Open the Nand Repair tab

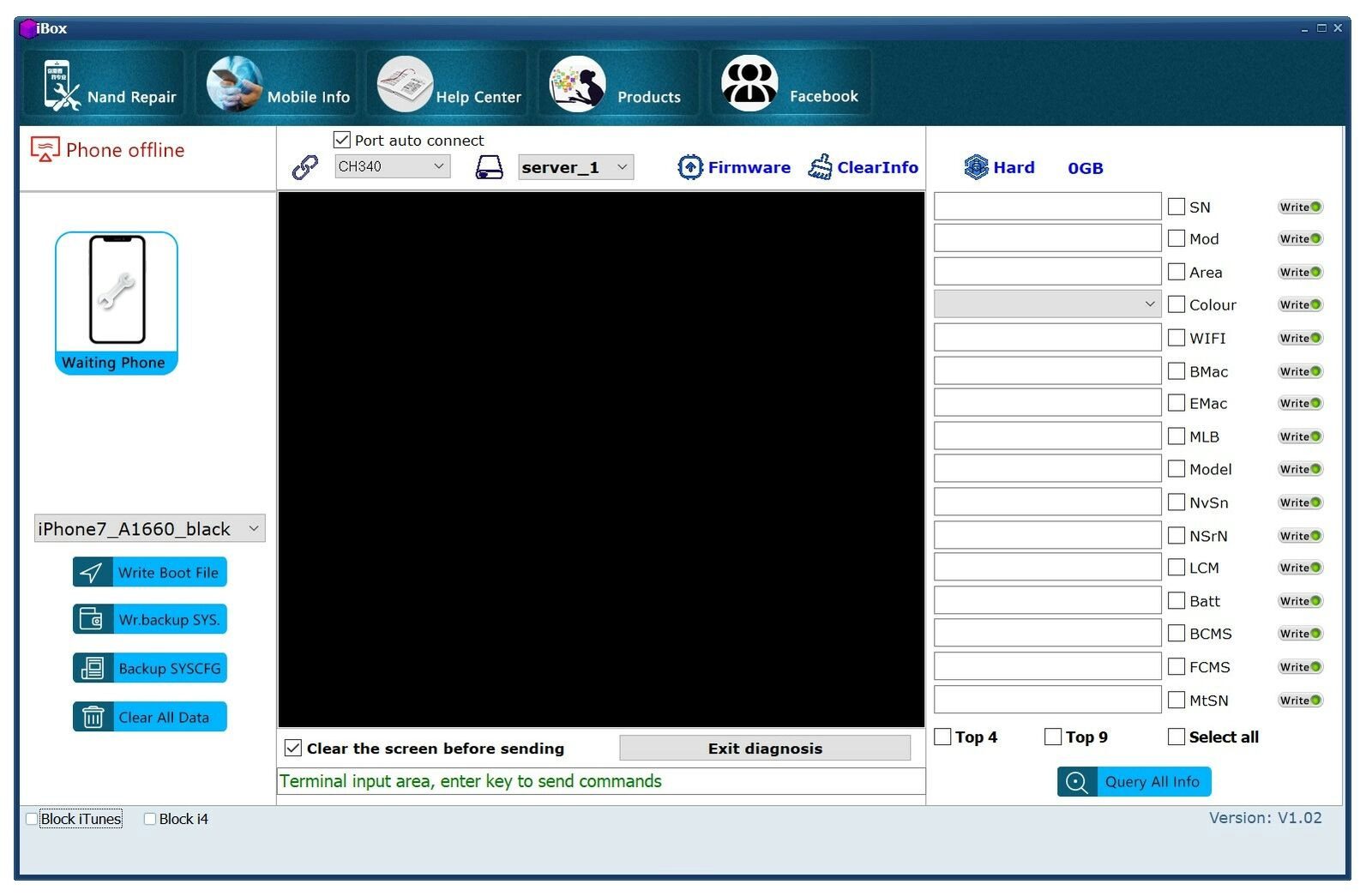coord(105,84)
